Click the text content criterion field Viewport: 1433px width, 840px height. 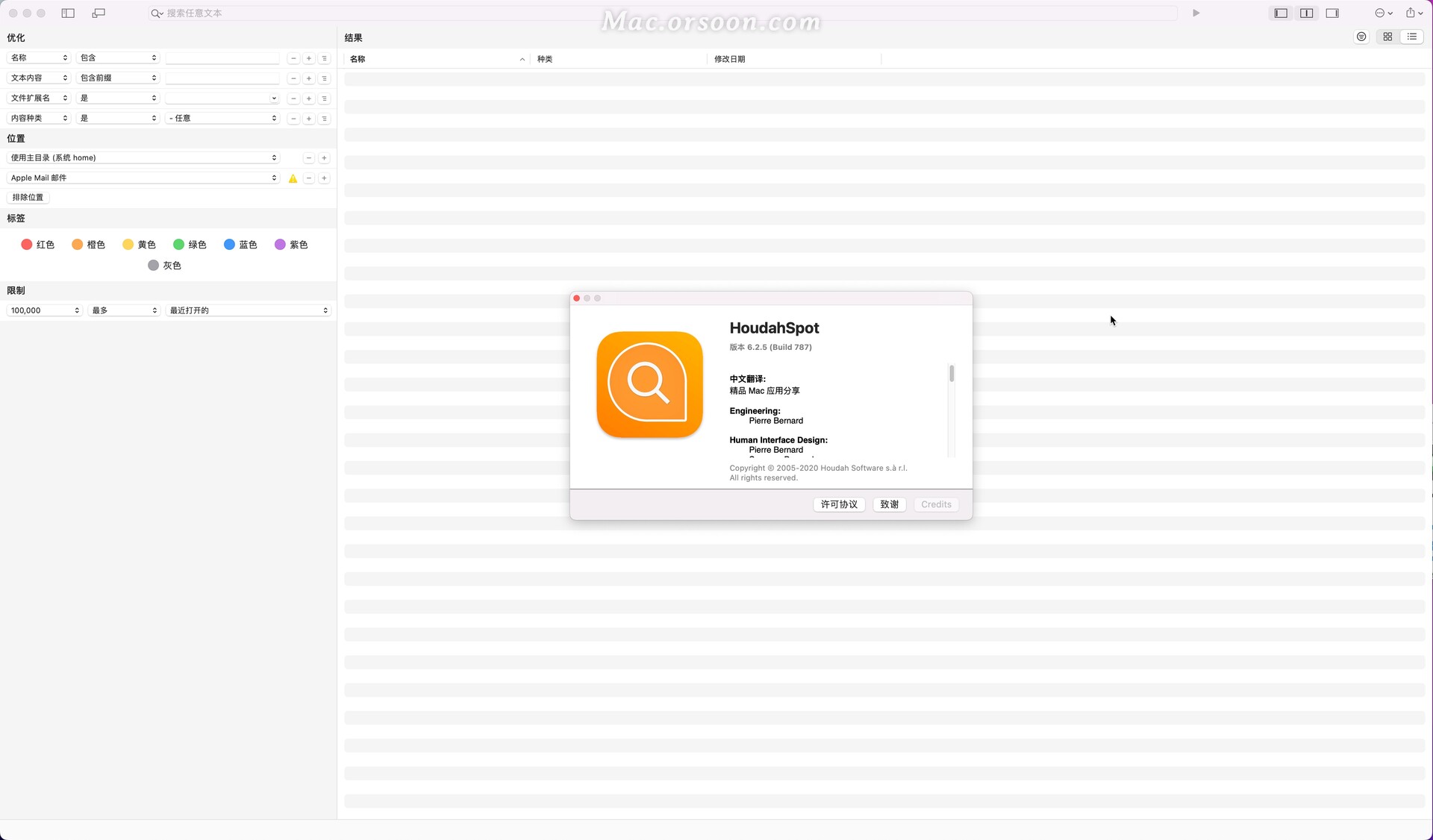(222, 78)
